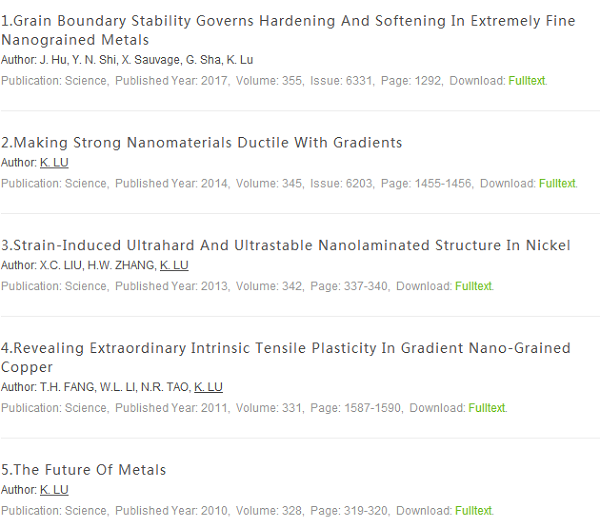Click Page 1455-1456 publication details
The width and height of the screenshot is (600, 528).
click(x=426, y=183)
